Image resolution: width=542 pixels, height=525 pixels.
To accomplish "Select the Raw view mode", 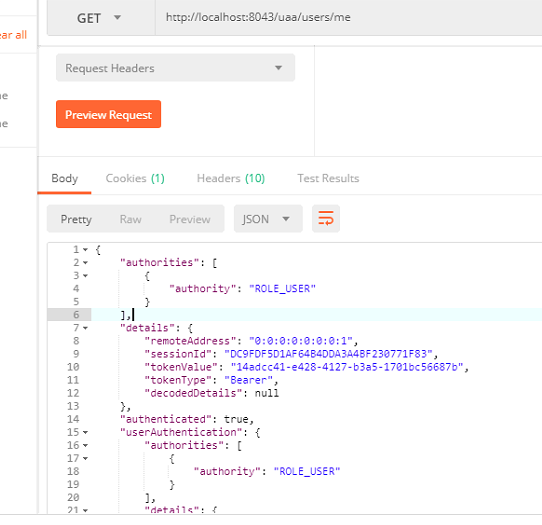I will (x=131, y=219).
